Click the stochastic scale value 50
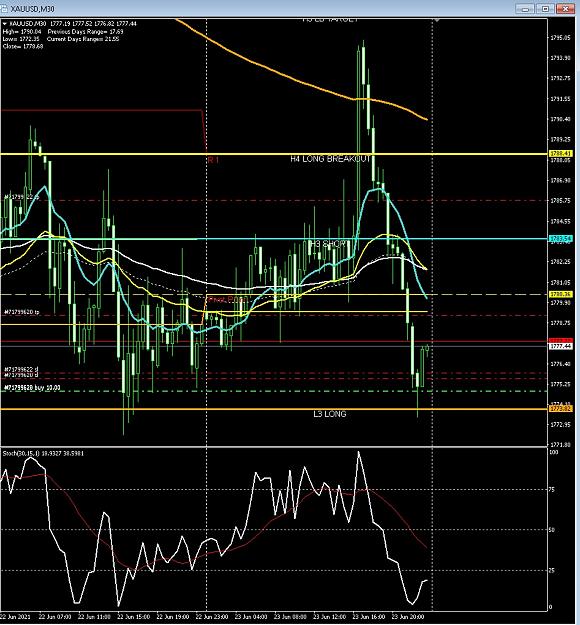Image resolution: width=580 pixels, height=625 pixels. (x=552, y=530)
